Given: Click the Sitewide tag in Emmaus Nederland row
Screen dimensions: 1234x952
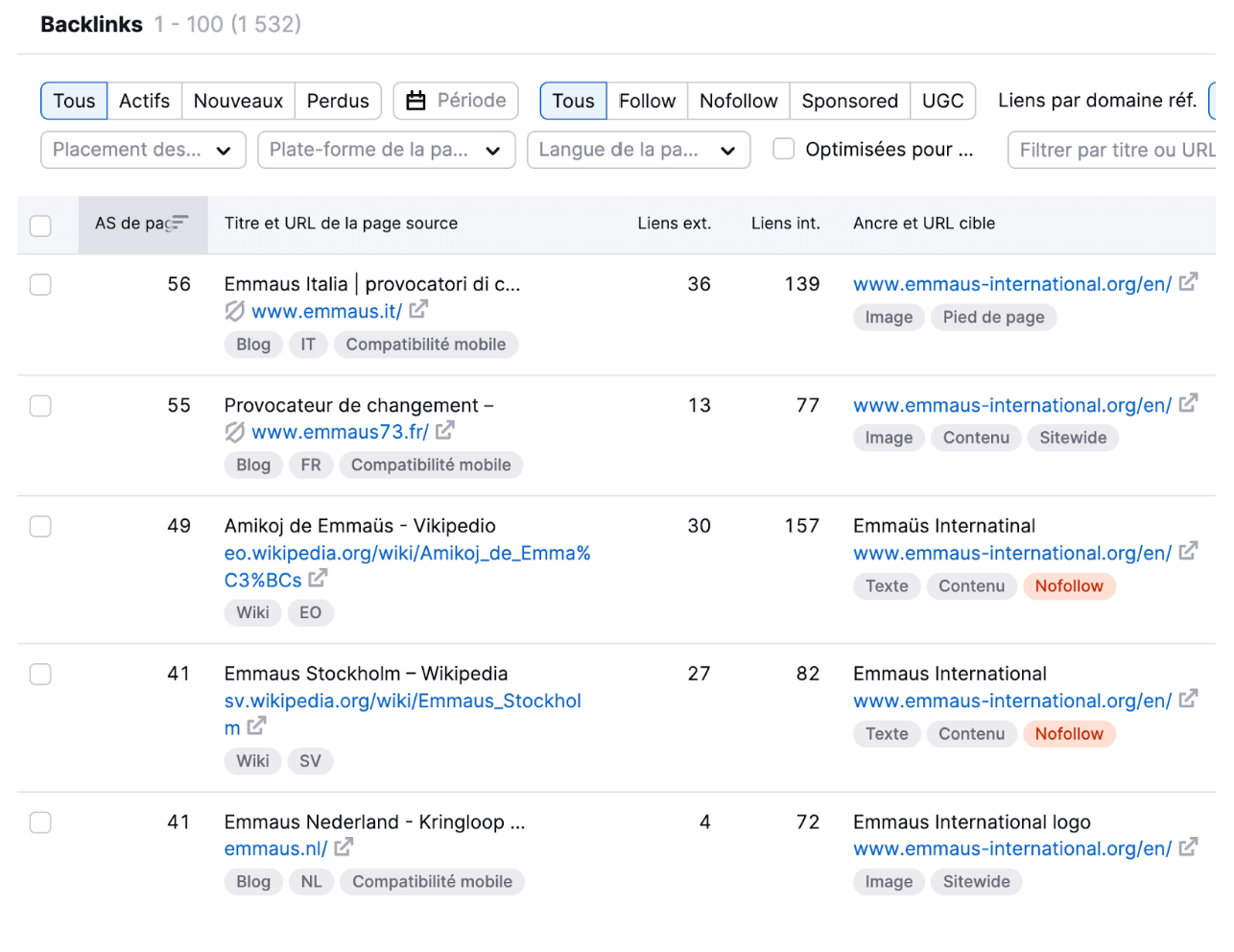Looking at the screenshot, I should (x=976, y=881).
